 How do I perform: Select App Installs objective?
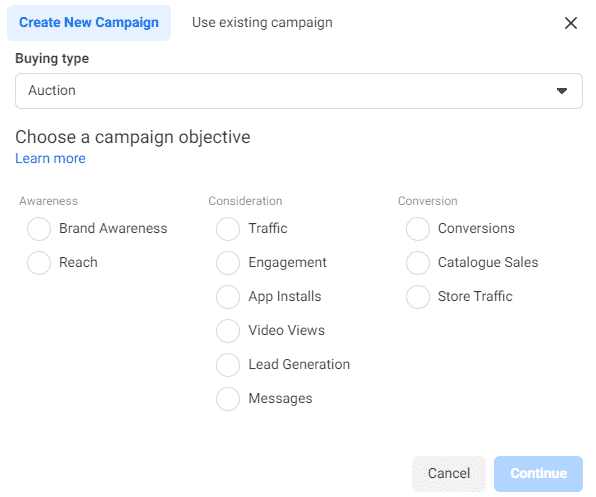click(x=228, y=297)
